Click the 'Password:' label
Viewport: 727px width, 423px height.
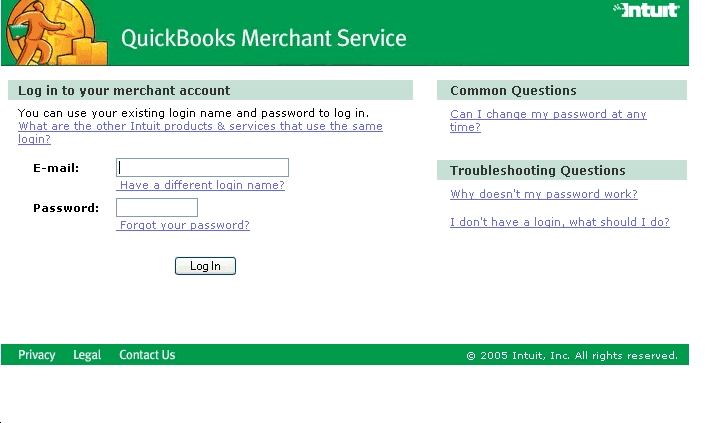coord(66,208)
